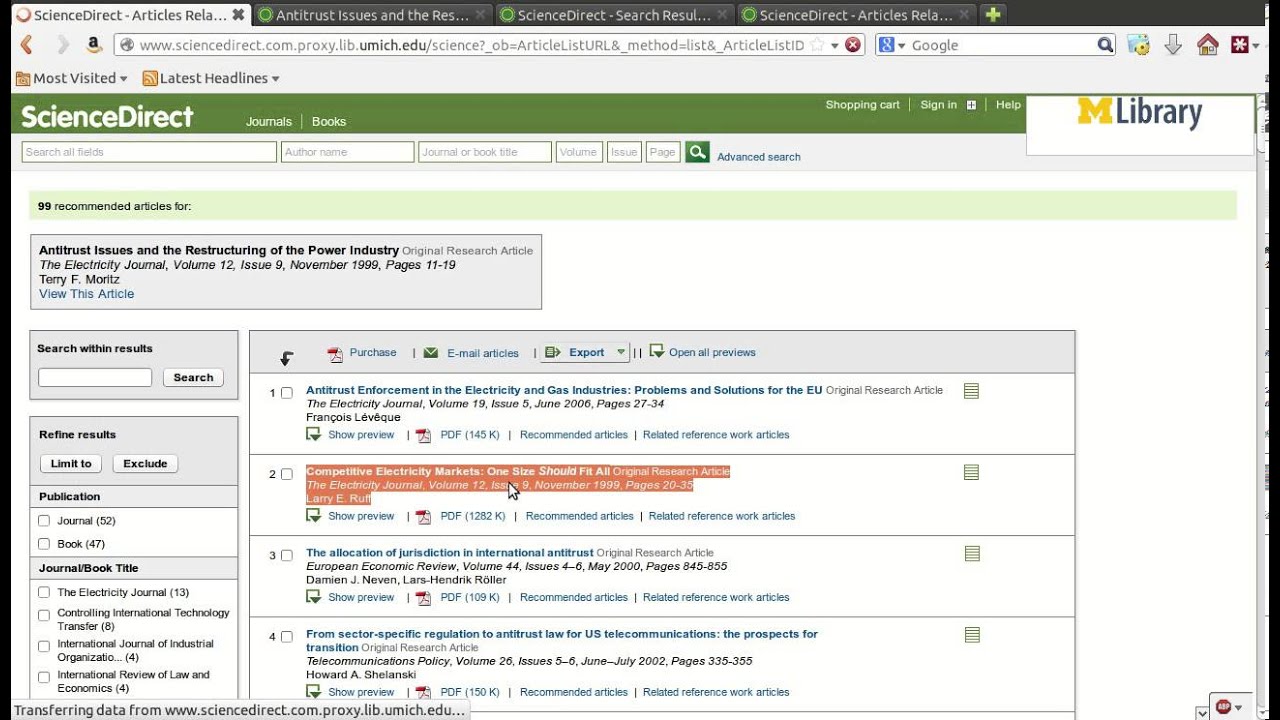Viewport: 1280px width, 720px height.
Task: Expand Show preview for article 3
Action: pyautogui.click(x=361, y=597)
